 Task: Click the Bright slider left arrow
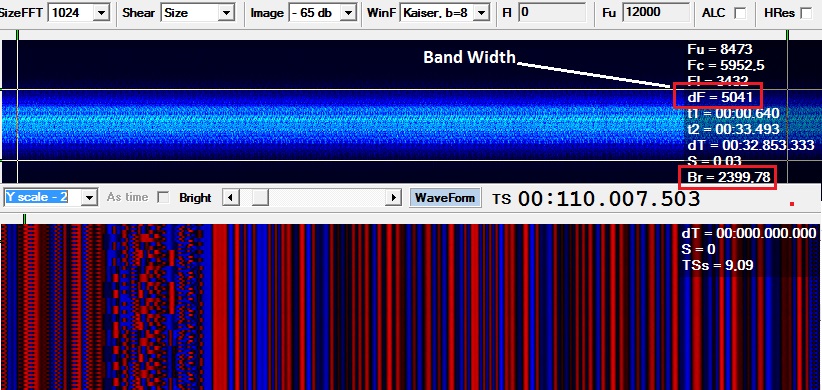pos(231,198)
